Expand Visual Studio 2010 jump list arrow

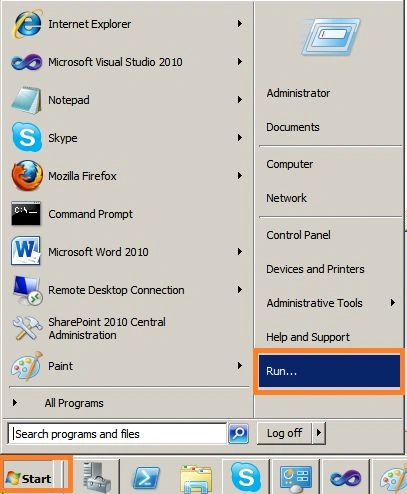[240, 62]
